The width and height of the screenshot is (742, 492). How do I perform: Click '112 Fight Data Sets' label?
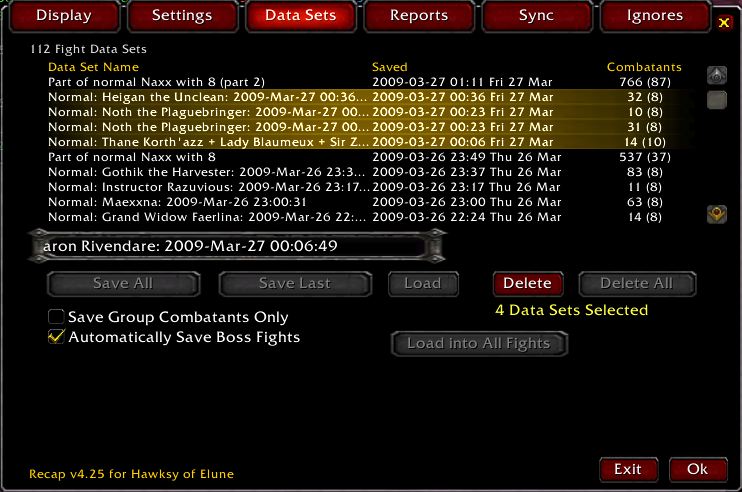point(88,49)
